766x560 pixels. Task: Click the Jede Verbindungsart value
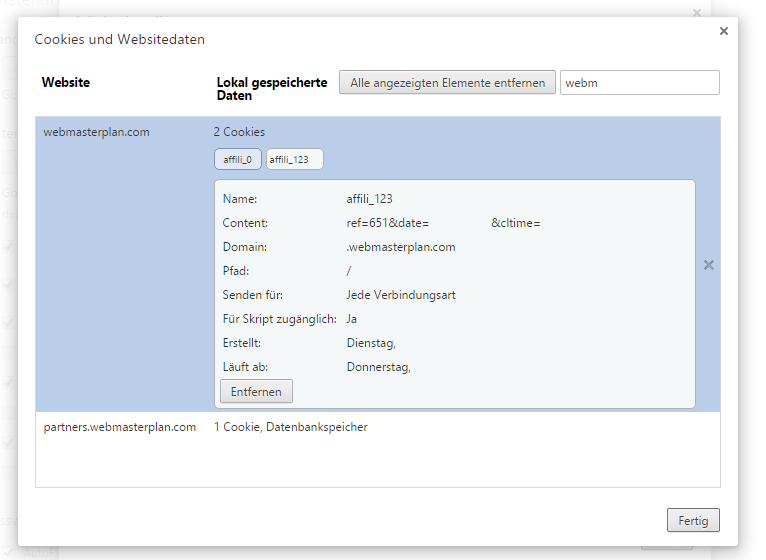click(401, 295)
